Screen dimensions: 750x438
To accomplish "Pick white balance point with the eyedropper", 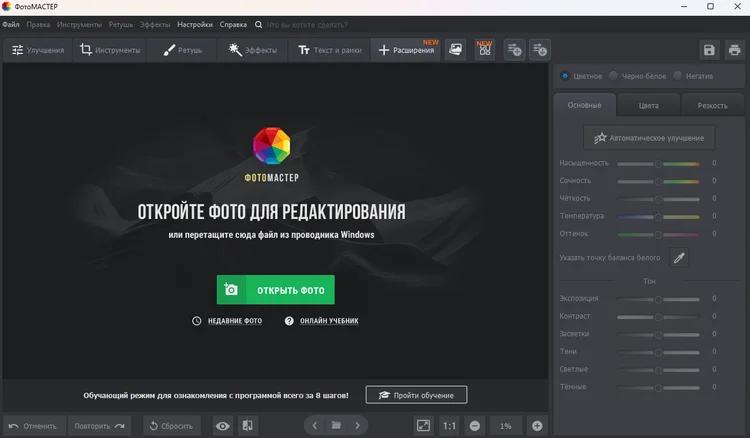I will pyautogui.click(x=679, y=258).
